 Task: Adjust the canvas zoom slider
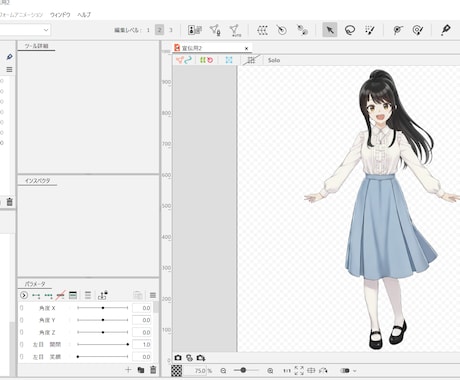246,370
